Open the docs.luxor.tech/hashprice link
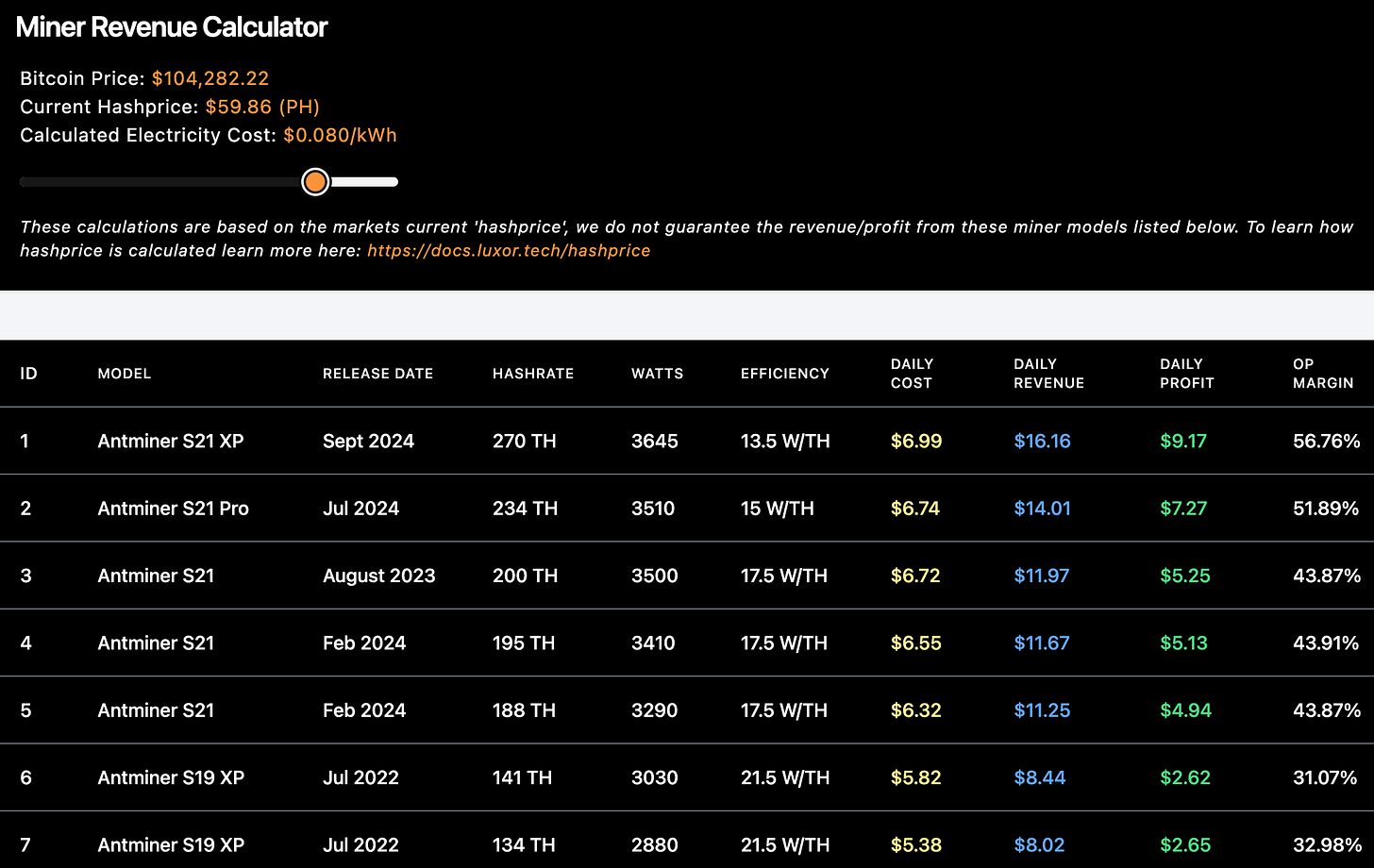This screenshot has height=868, width=1374. pyautogui.click(x=509, y=251)
